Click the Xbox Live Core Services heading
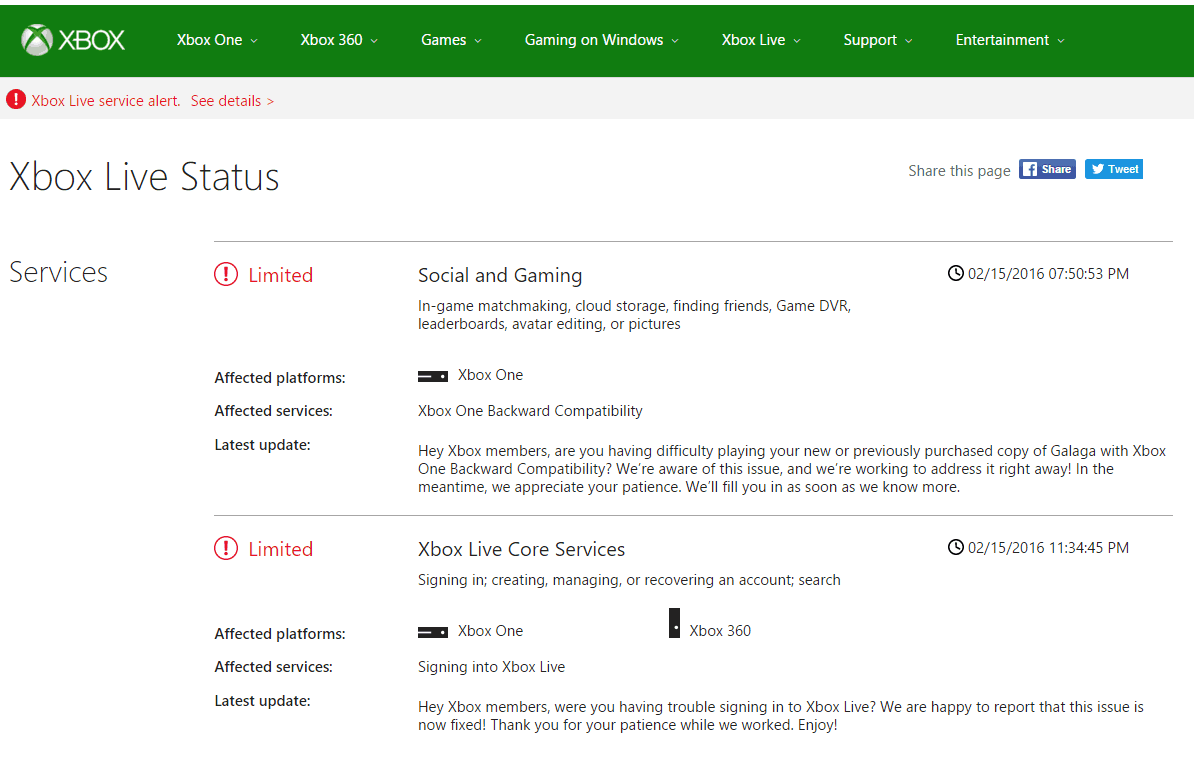This screenshot has width=1194, height=759. pyautogui.click(x=522, y=549)
